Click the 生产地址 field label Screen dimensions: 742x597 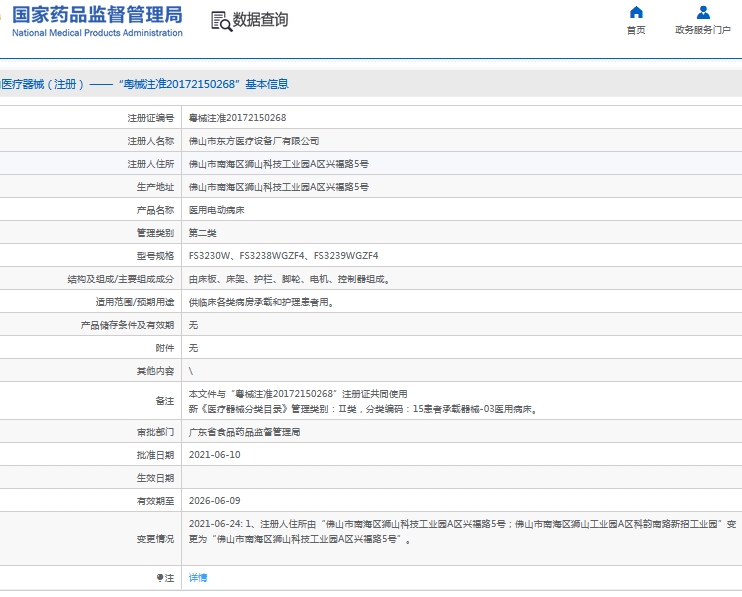156,187
